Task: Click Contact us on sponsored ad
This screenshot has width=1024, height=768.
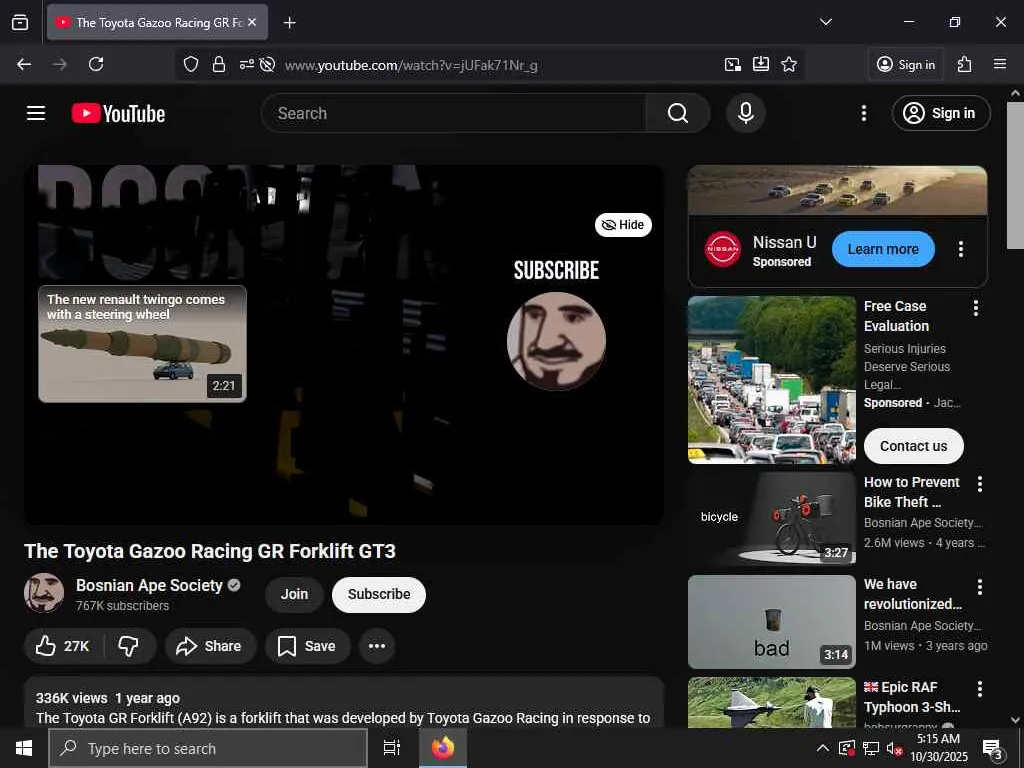Action: tap(913, 446)
